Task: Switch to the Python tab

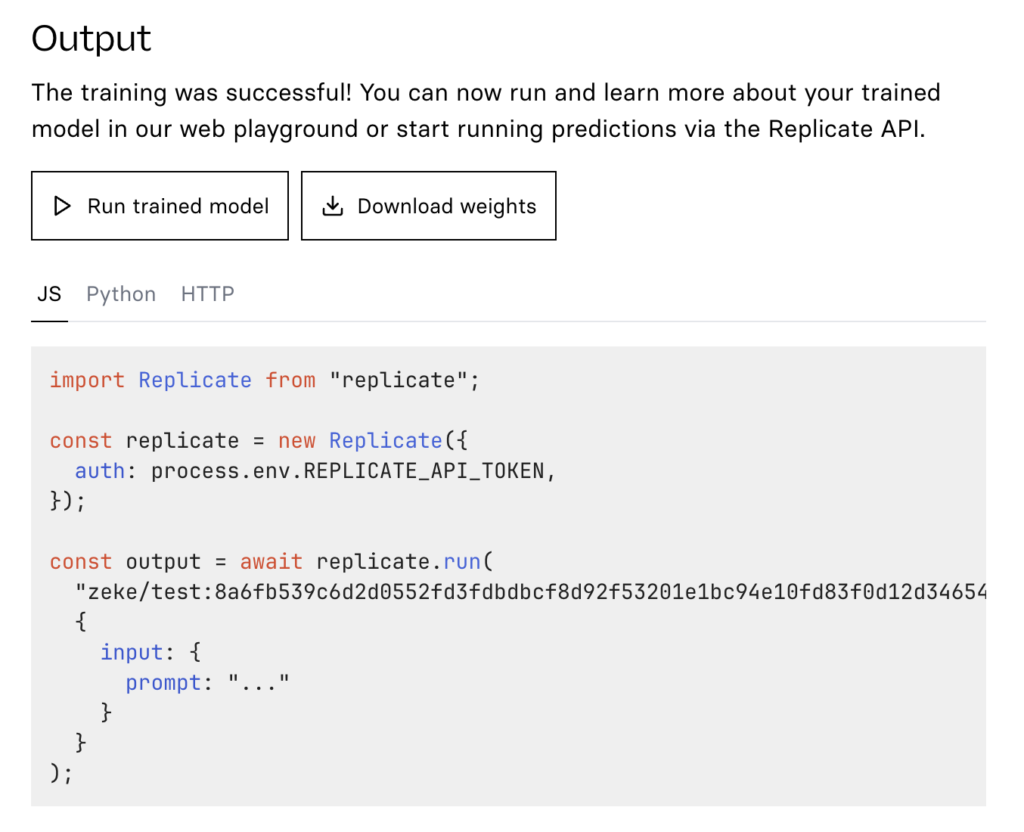Action: pyautogui.click(x=121, y=294)
